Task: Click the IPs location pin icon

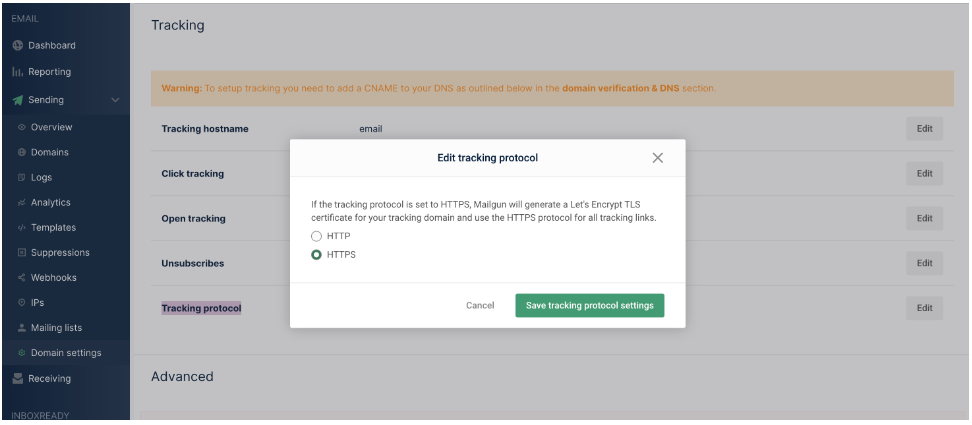Action: [22, 303]
